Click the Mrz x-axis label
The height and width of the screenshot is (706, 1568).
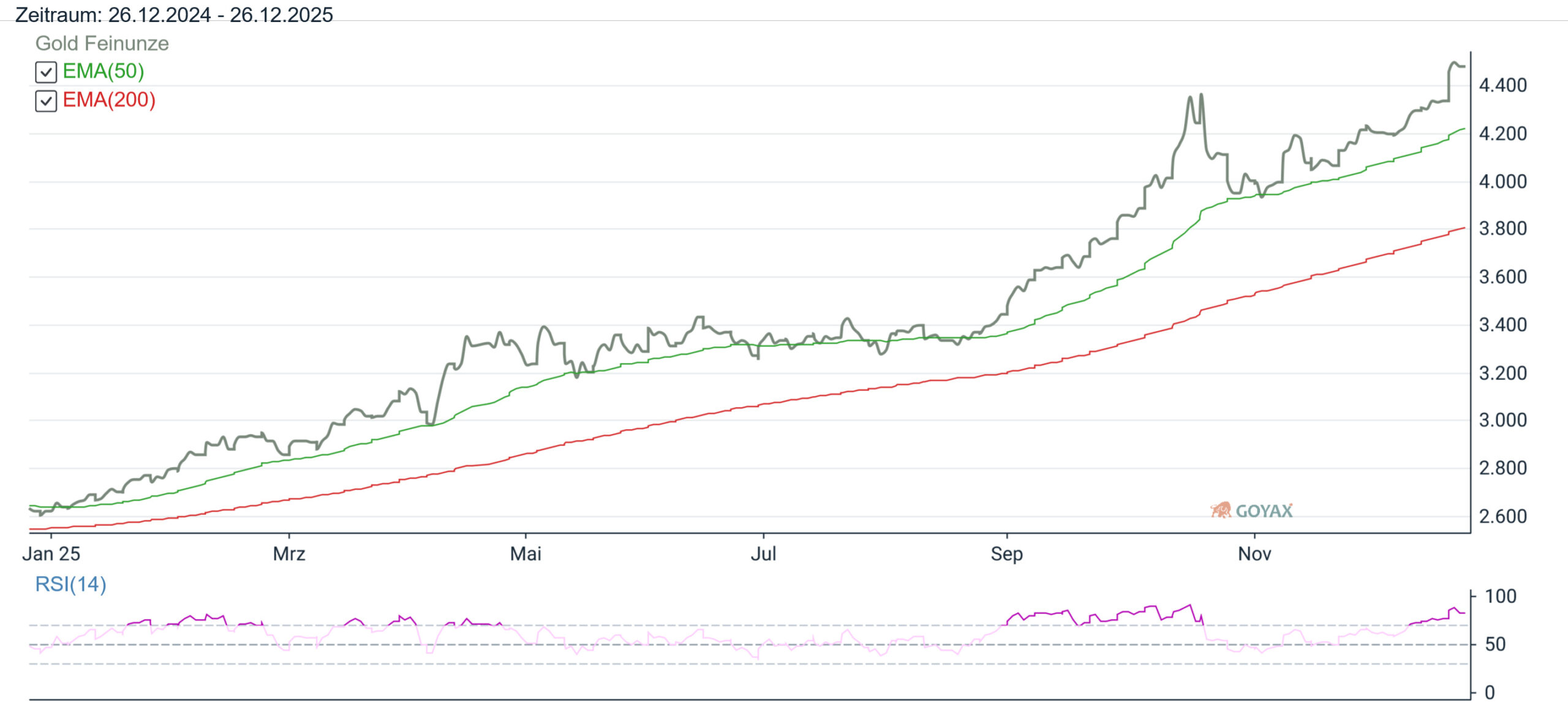288,554
